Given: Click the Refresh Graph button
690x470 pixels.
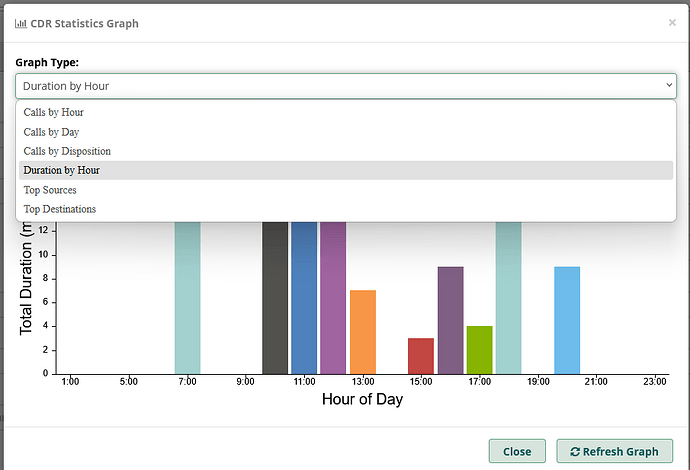Looking at the screenshot, I should [x=615, y=451].
